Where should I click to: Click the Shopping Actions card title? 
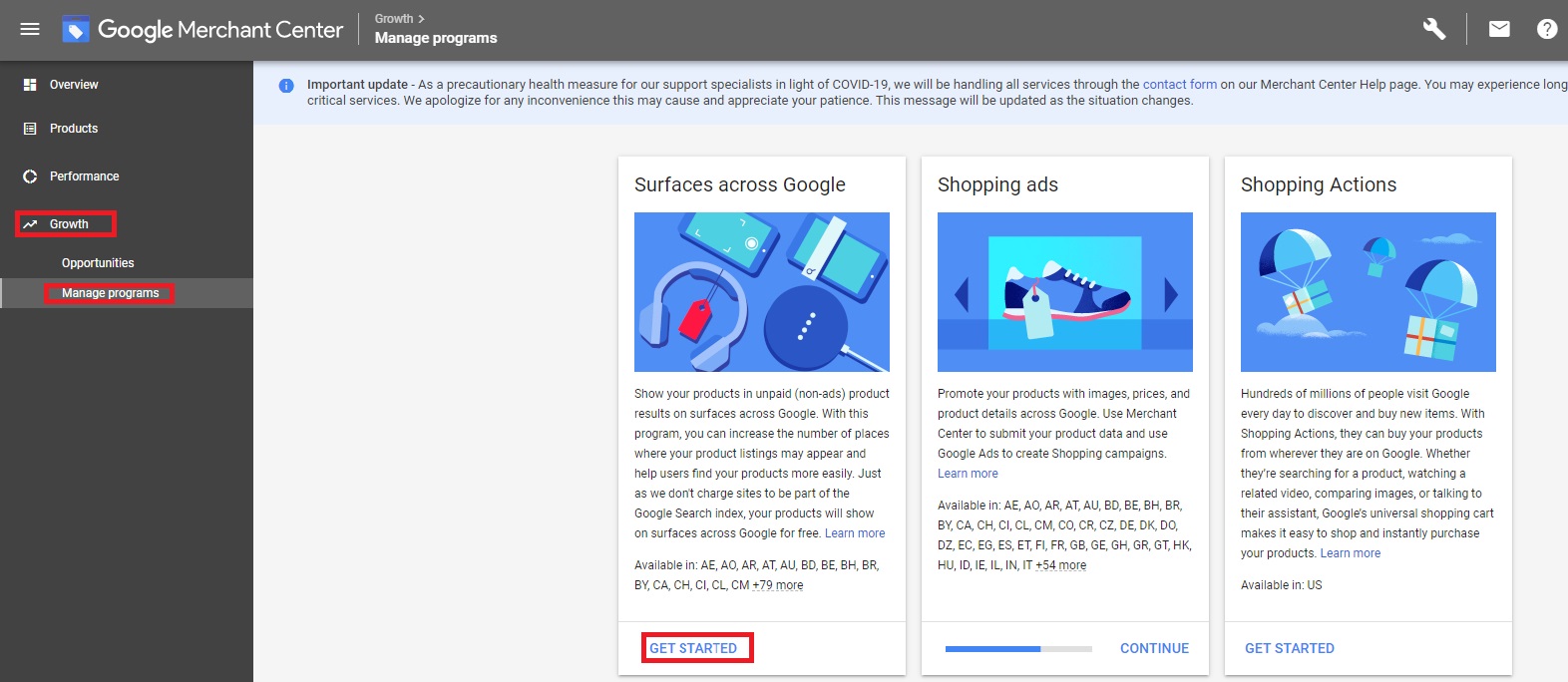click(1319, 184)
